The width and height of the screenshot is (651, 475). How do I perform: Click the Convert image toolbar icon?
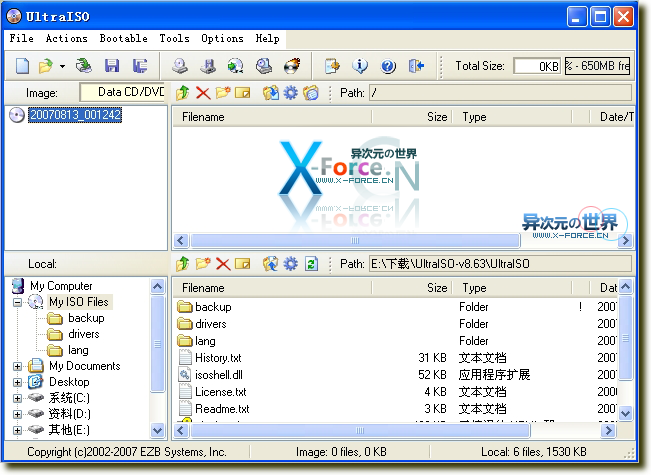pos(236,66)
